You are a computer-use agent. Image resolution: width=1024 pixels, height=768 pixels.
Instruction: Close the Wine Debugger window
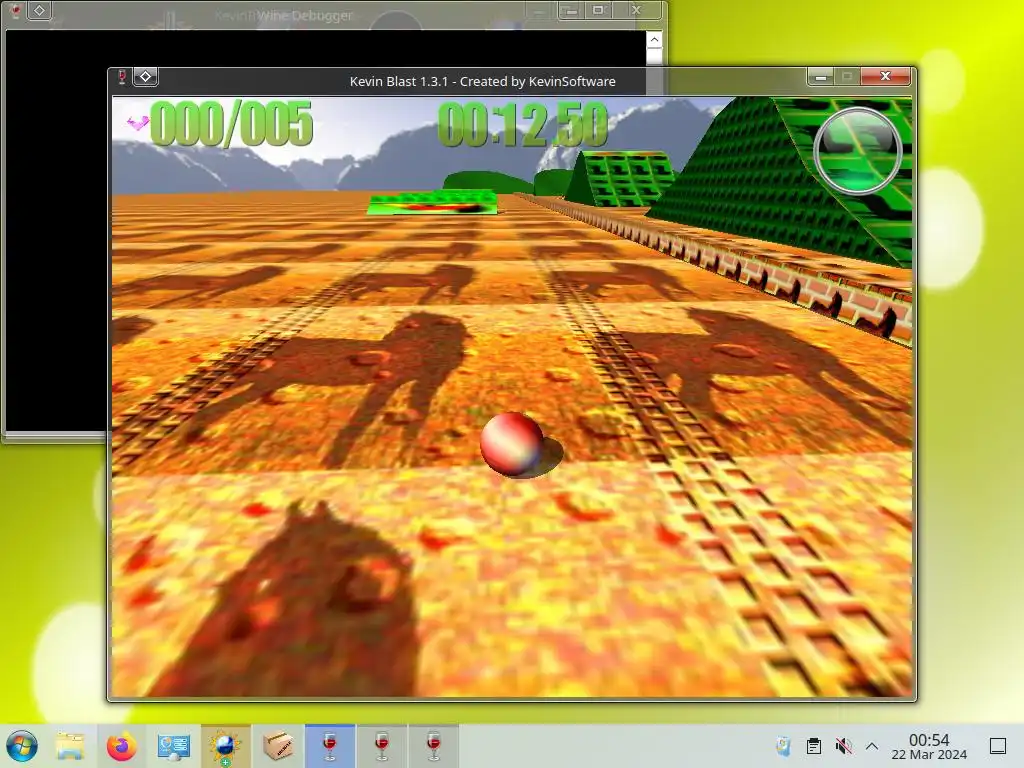pyautogui.click(x=636, y=10)
